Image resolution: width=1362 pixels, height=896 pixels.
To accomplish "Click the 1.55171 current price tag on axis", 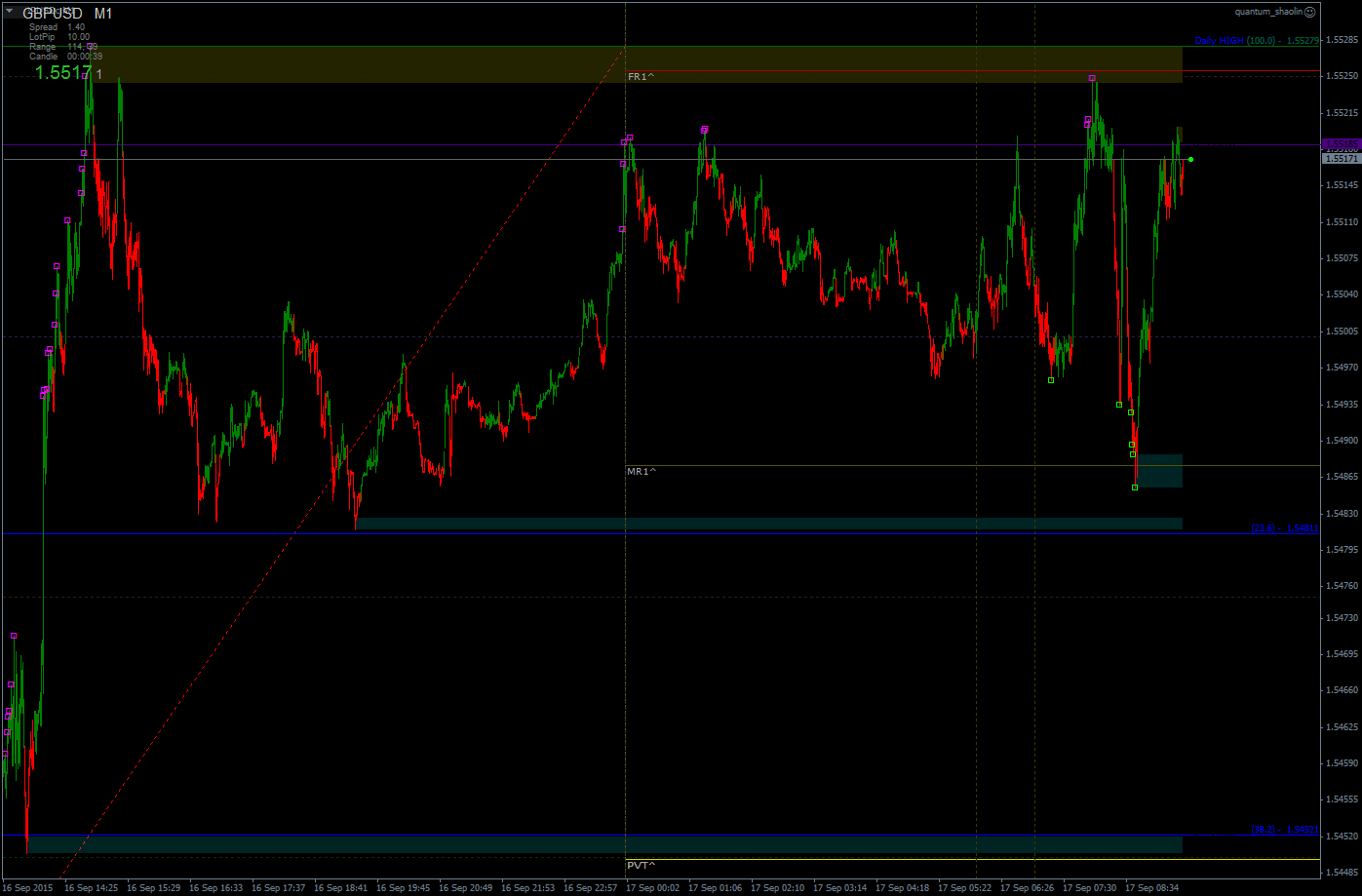I will pos(1342,158).
